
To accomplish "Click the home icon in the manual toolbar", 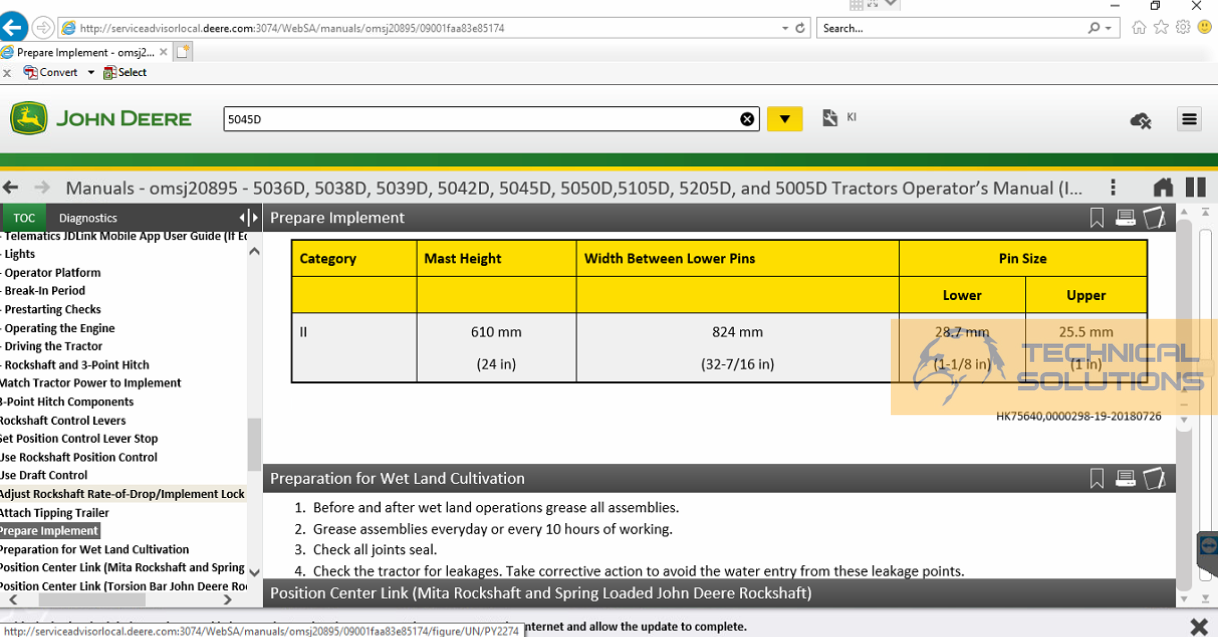I will point(1163,187).
